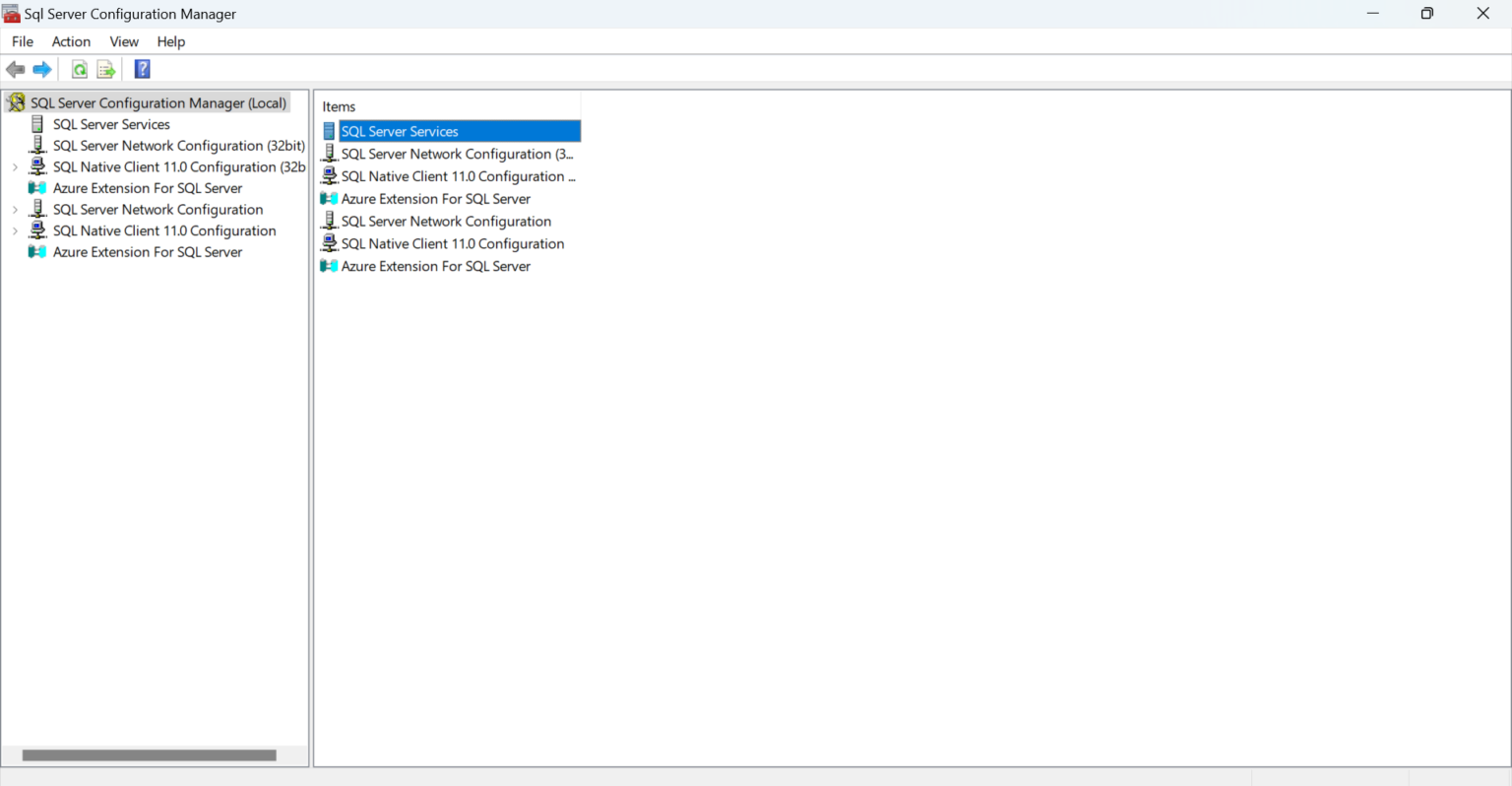Expand the SQL Native Client 11.0 Configuration node

tap(16, 229)
